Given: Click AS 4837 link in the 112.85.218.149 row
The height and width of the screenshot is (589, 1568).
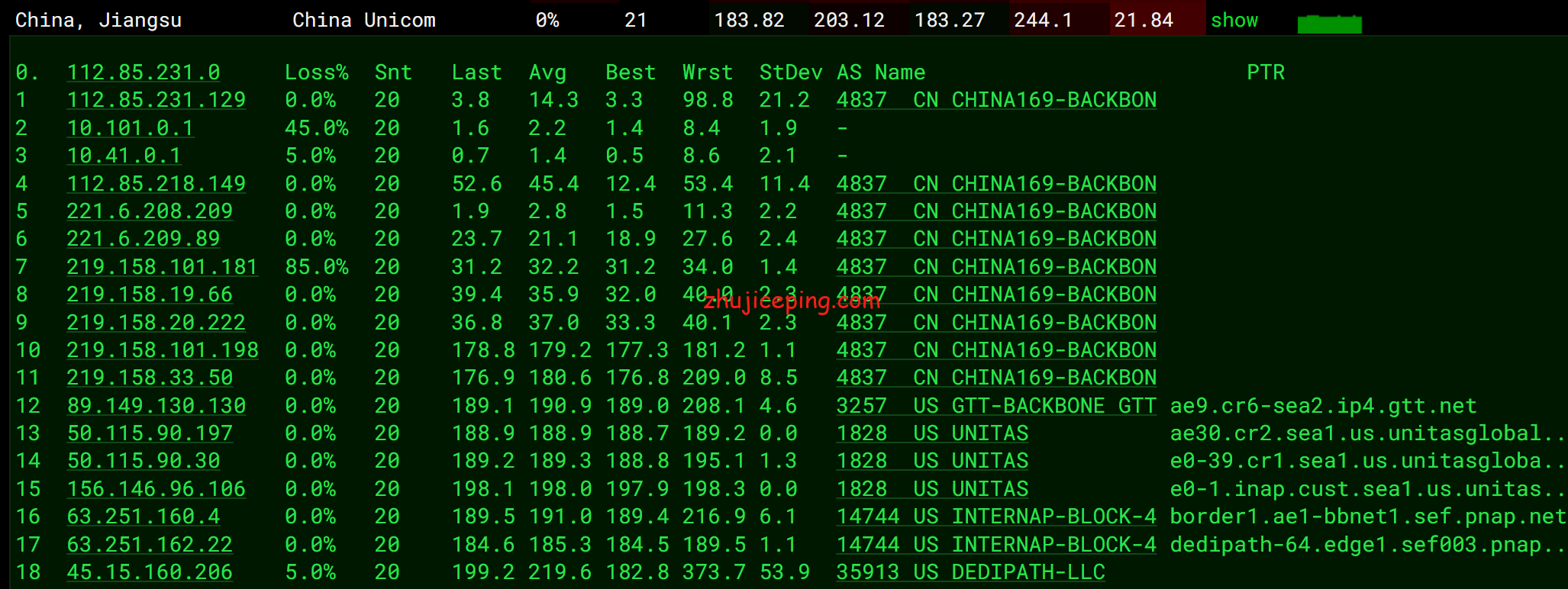Looking at the screenshot, I should [x=996, y=184].
